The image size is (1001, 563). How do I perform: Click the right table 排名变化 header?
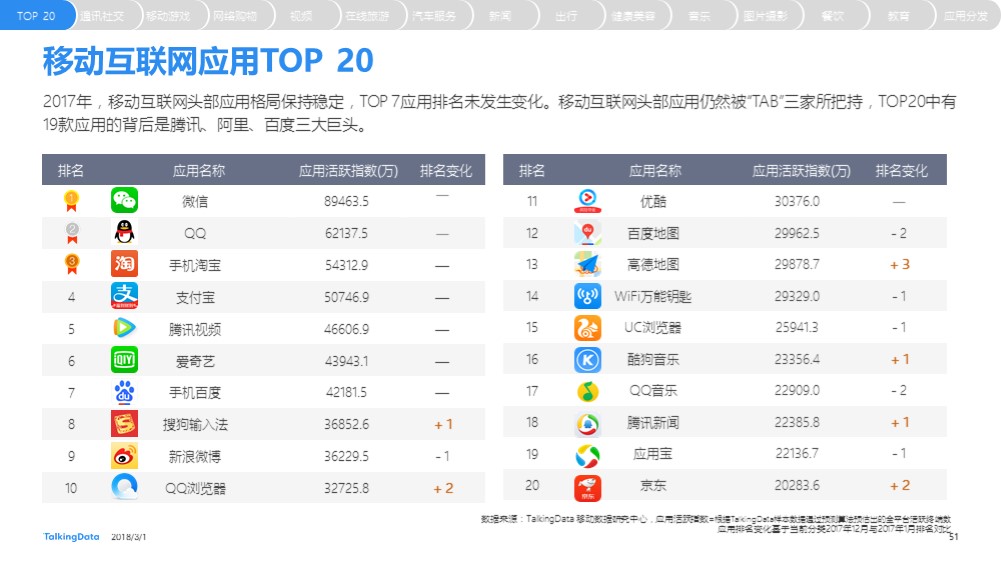(901, 170)
